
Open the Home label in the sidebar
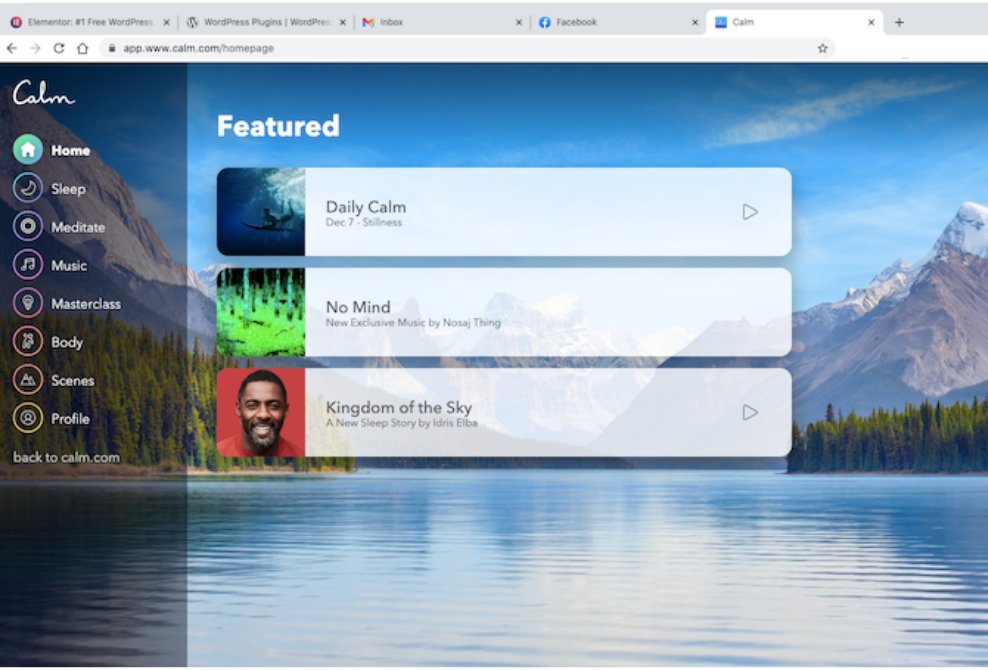[x=71, y=150]
